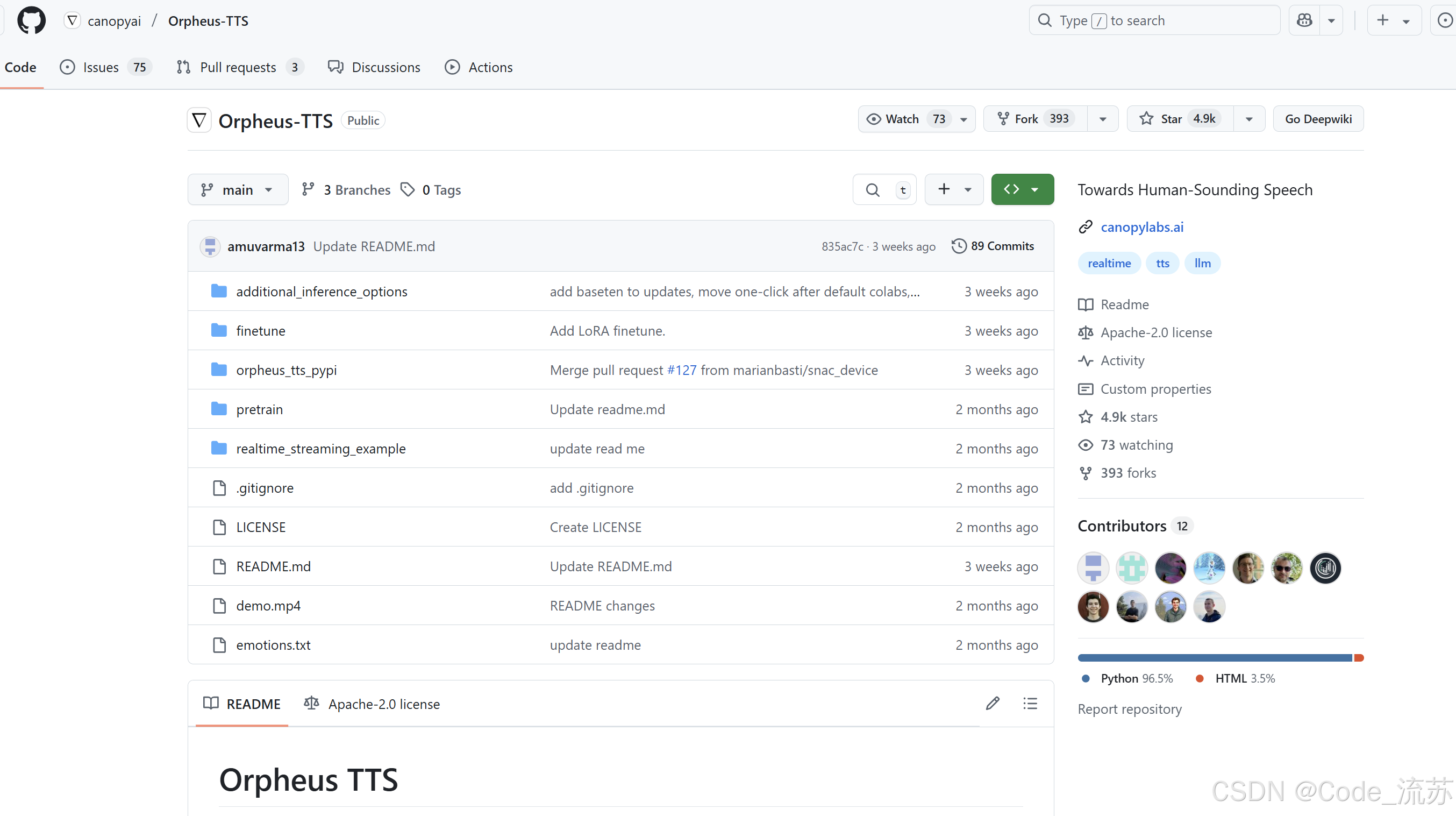The image size is (1456, 816).
Task: Open the Star lists dropdown arrow
Action: (1248, 119)
